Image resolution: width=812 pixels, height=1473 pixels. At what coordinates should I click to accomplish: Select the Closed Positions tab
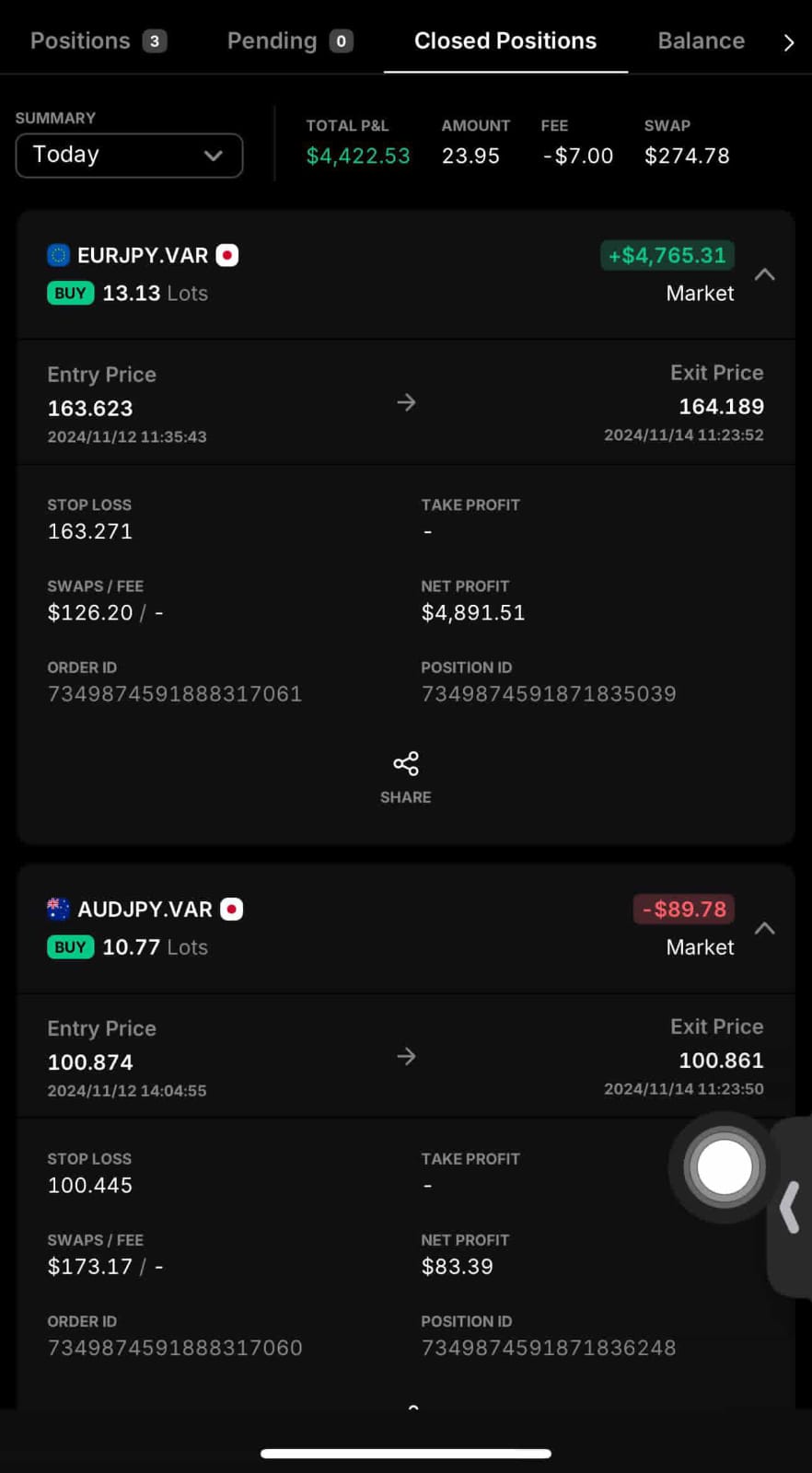[505, 41]
